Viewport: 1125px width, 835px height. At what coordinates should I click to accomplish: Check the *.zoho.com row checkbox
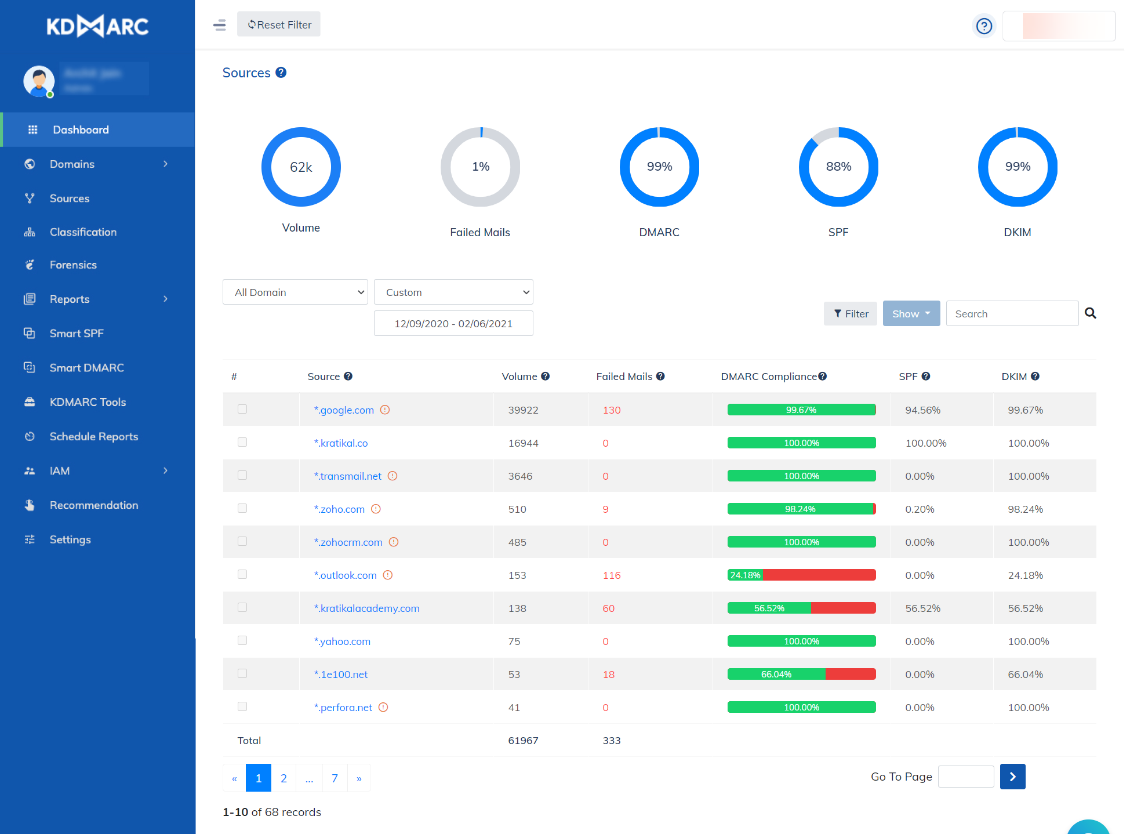click(x=243, y=509)
